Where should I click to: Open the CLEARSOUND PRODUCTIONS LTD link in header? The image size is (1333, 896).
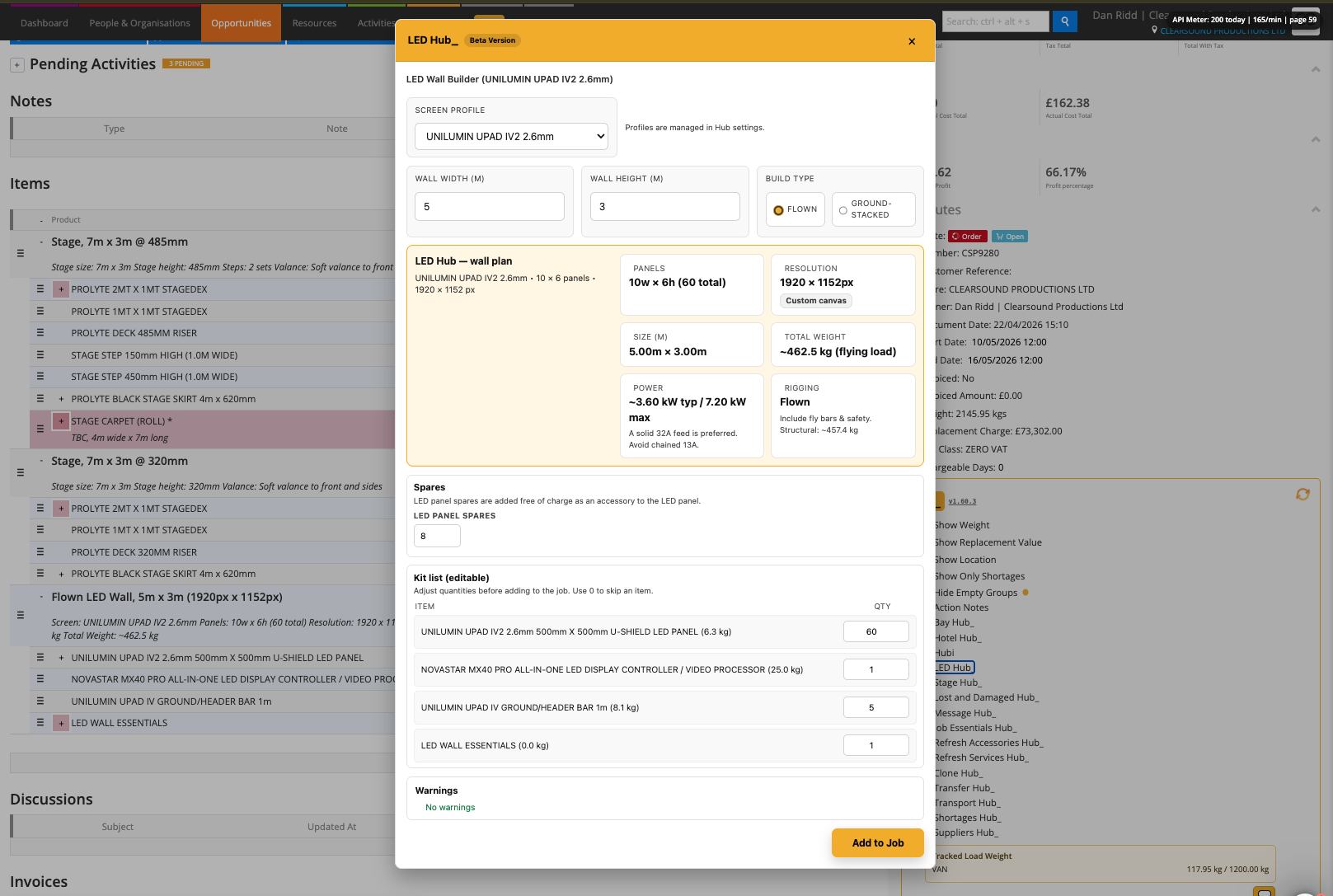point(1223,31)
